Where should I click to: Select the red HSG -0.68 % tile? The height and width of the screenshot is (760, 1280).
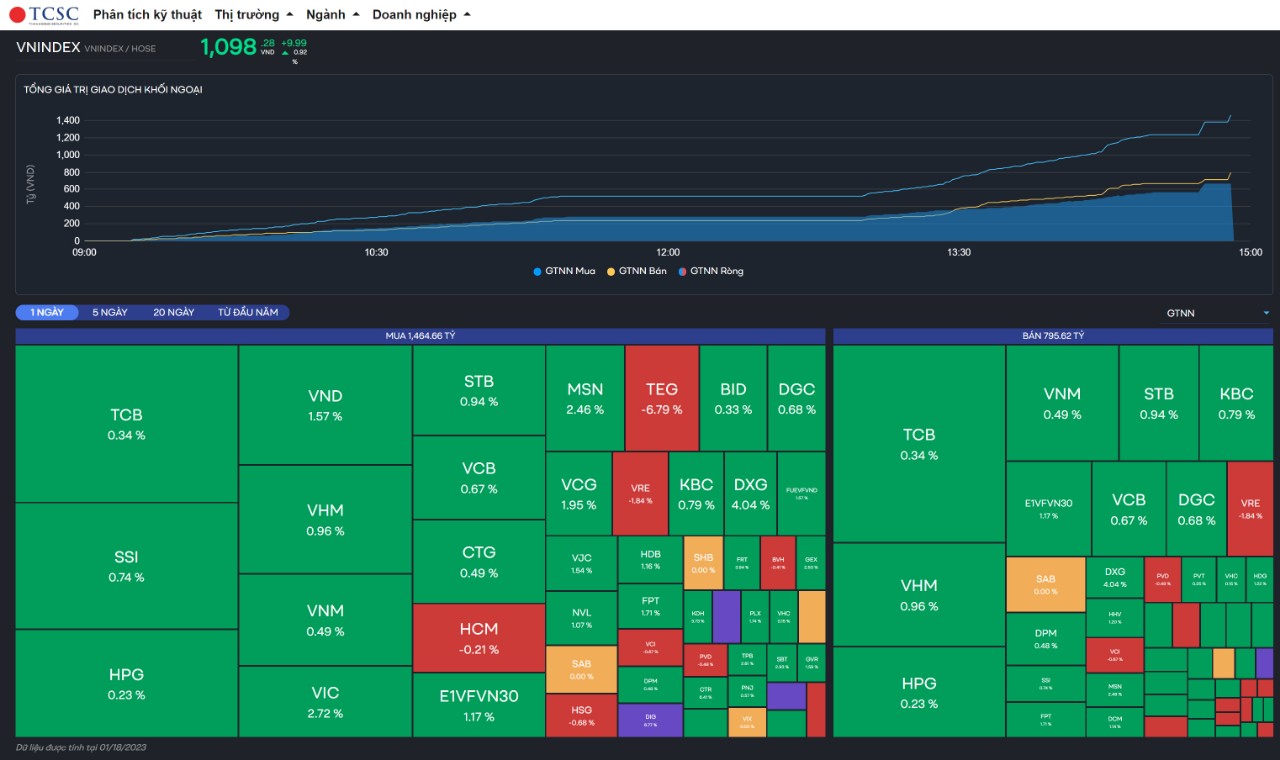click(x=581, y=715)
